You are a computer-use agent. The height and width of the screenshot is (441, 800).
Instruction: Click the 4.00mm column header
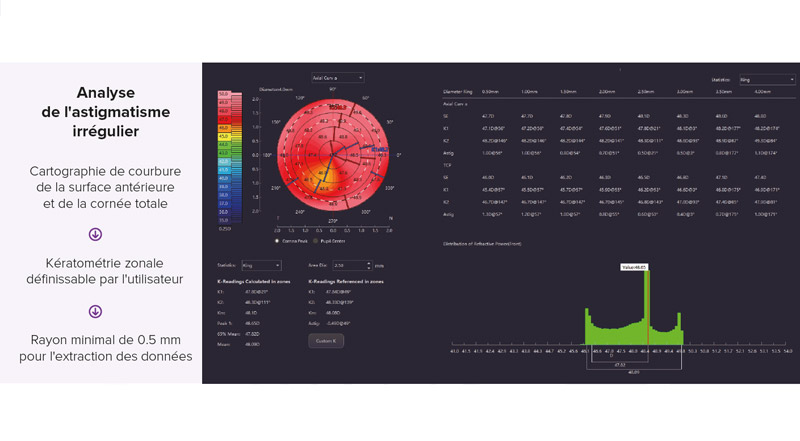(762, 92)
